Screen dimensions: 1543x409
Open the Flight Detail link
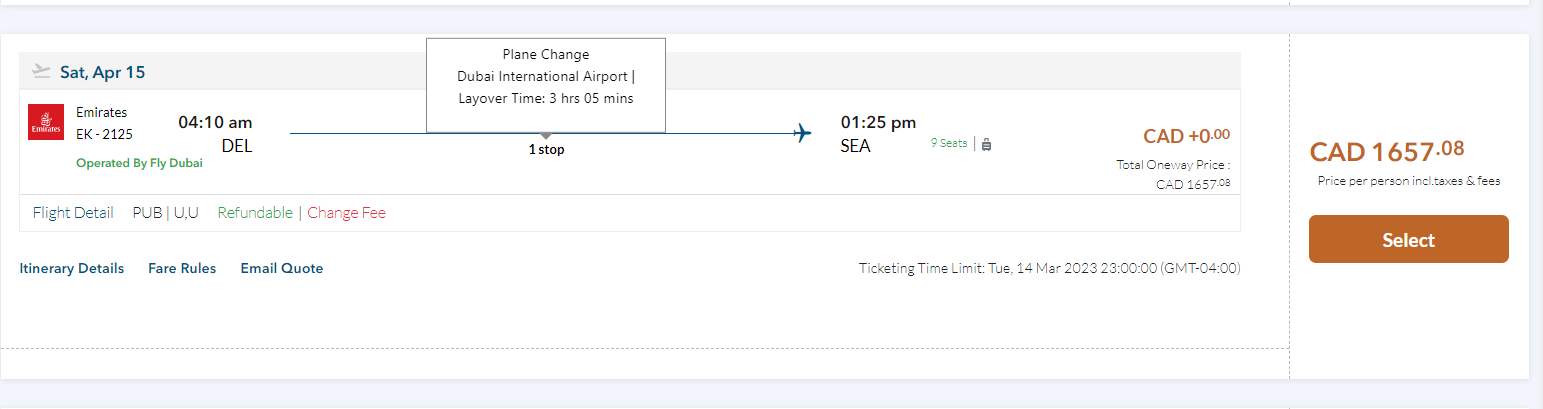tap(73, 213)
